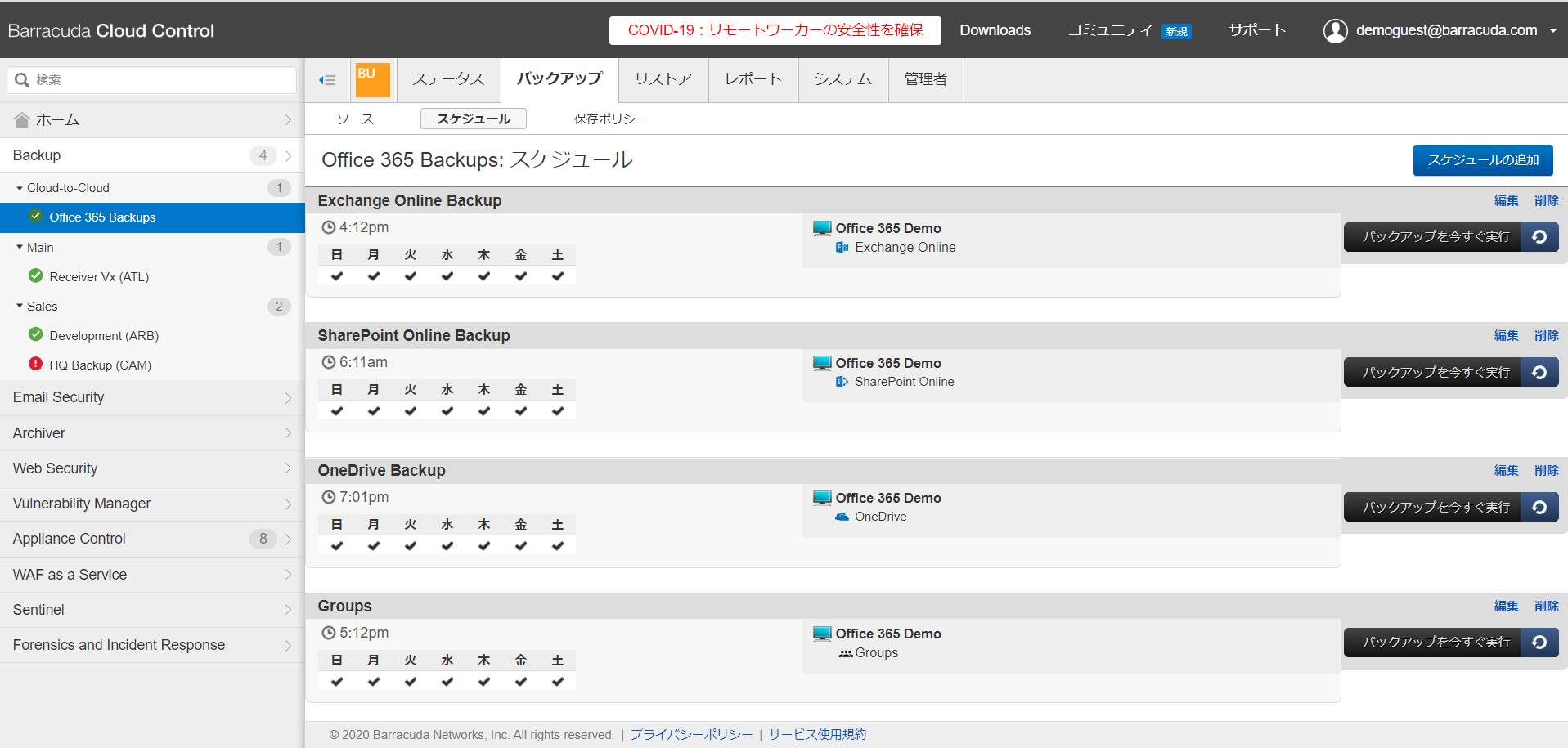The width and height of the screenshot is (1568, 748).
Task: Click green status icon beside Office 365 Backups
Action: 35,216
